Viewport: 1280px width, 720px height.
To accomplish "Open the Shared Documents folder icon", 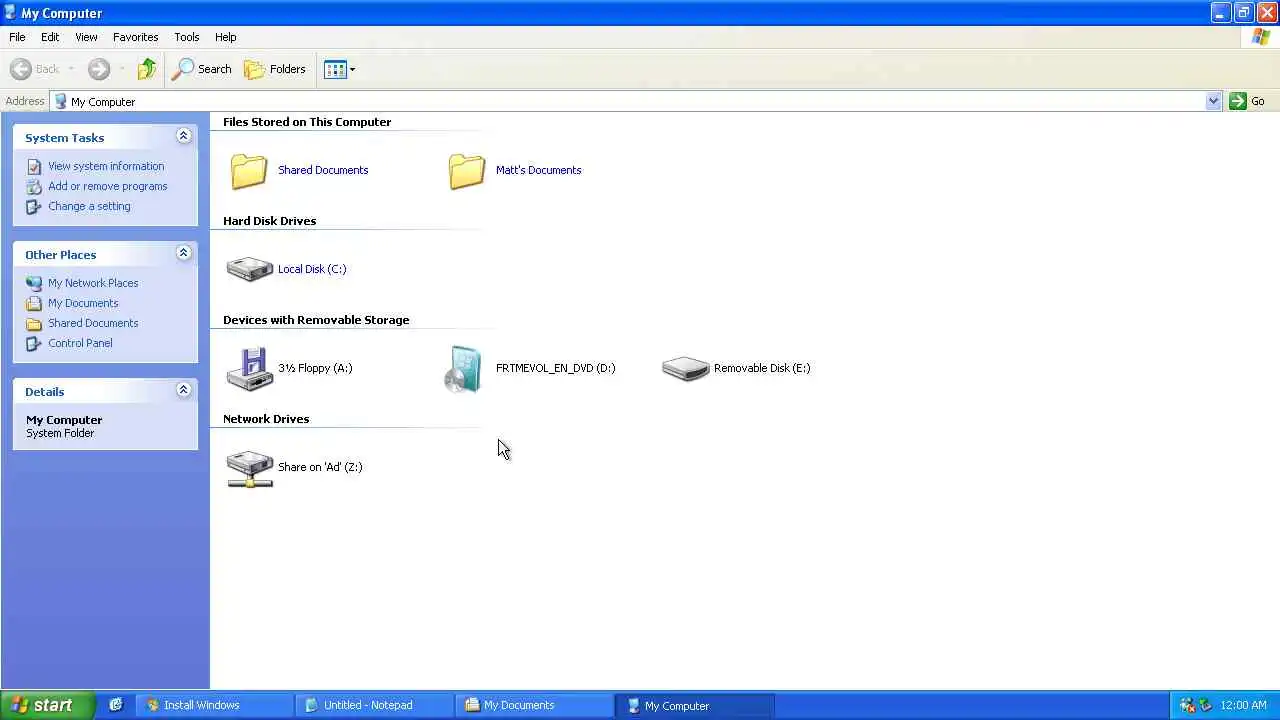I will click(249, 170).
